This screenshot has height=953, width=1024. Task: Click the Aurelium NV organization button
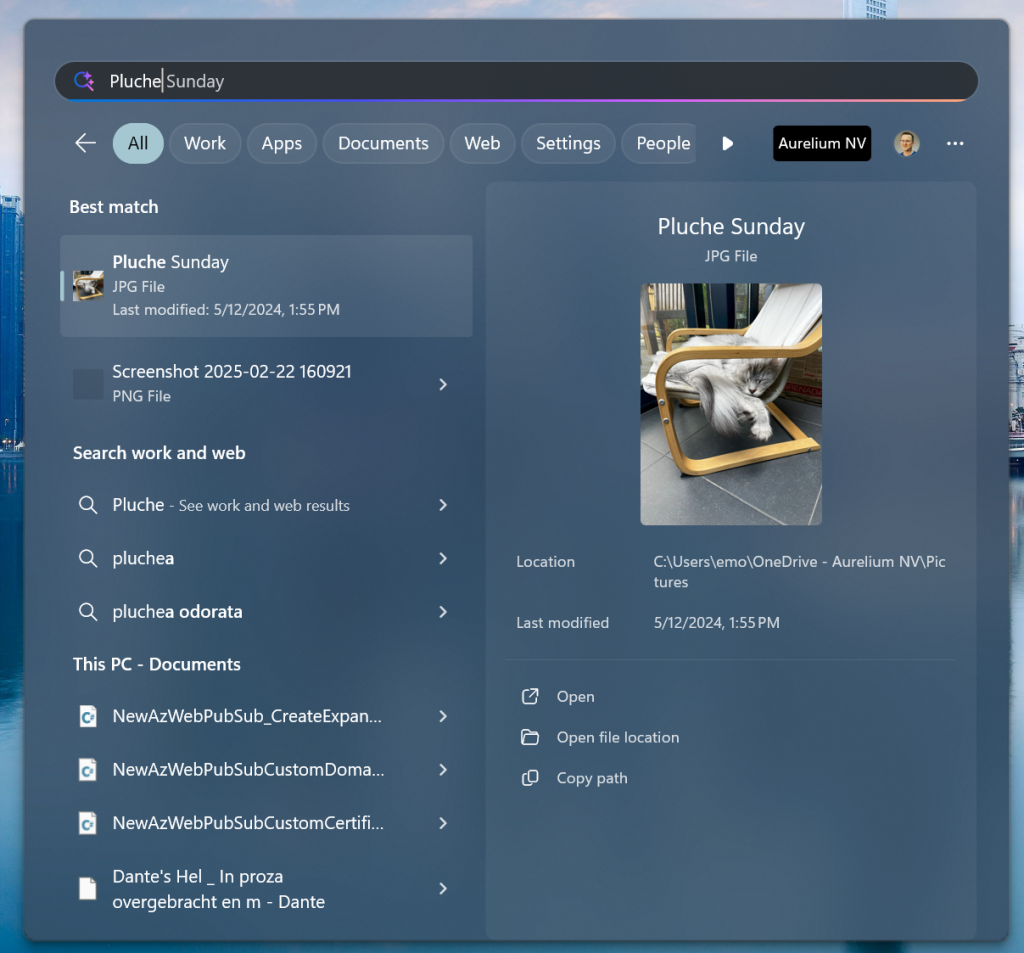[822, 143]
